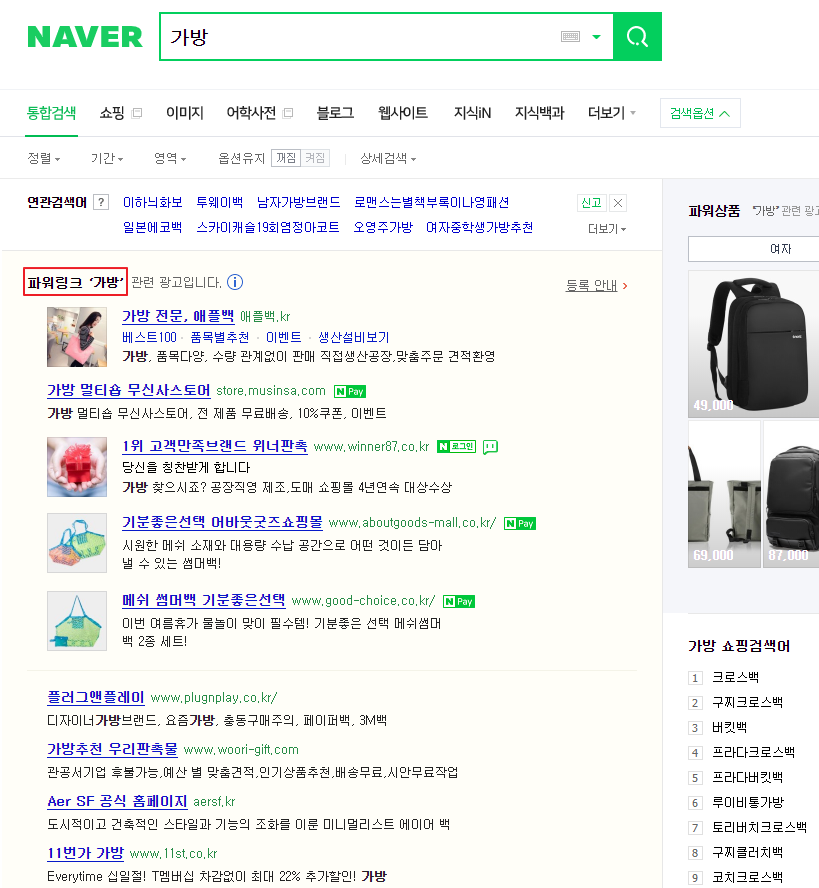Open 기분좋은선택 어바웃굿즈쇼핑몰 link

pyautogui.click(x=222, y=522)
